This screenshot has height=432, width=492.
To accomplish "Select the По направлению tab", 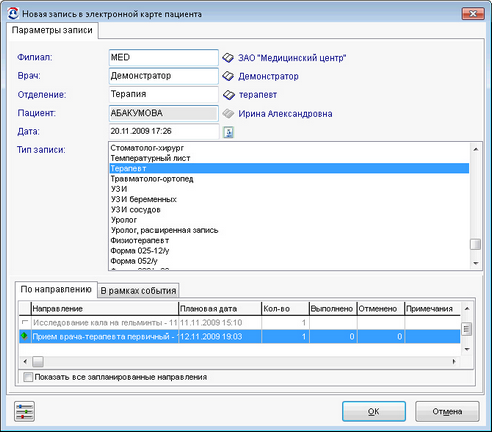I will [56, 289].
